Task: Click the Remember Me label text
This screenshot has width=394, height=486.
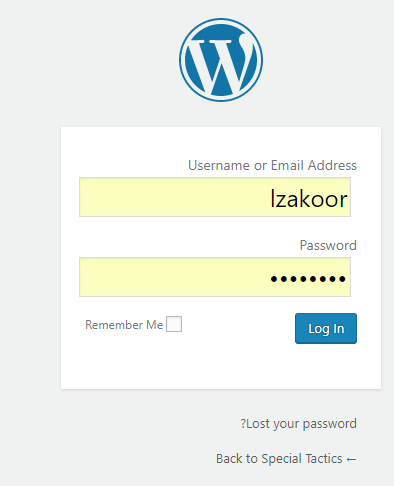Action: 124,325
